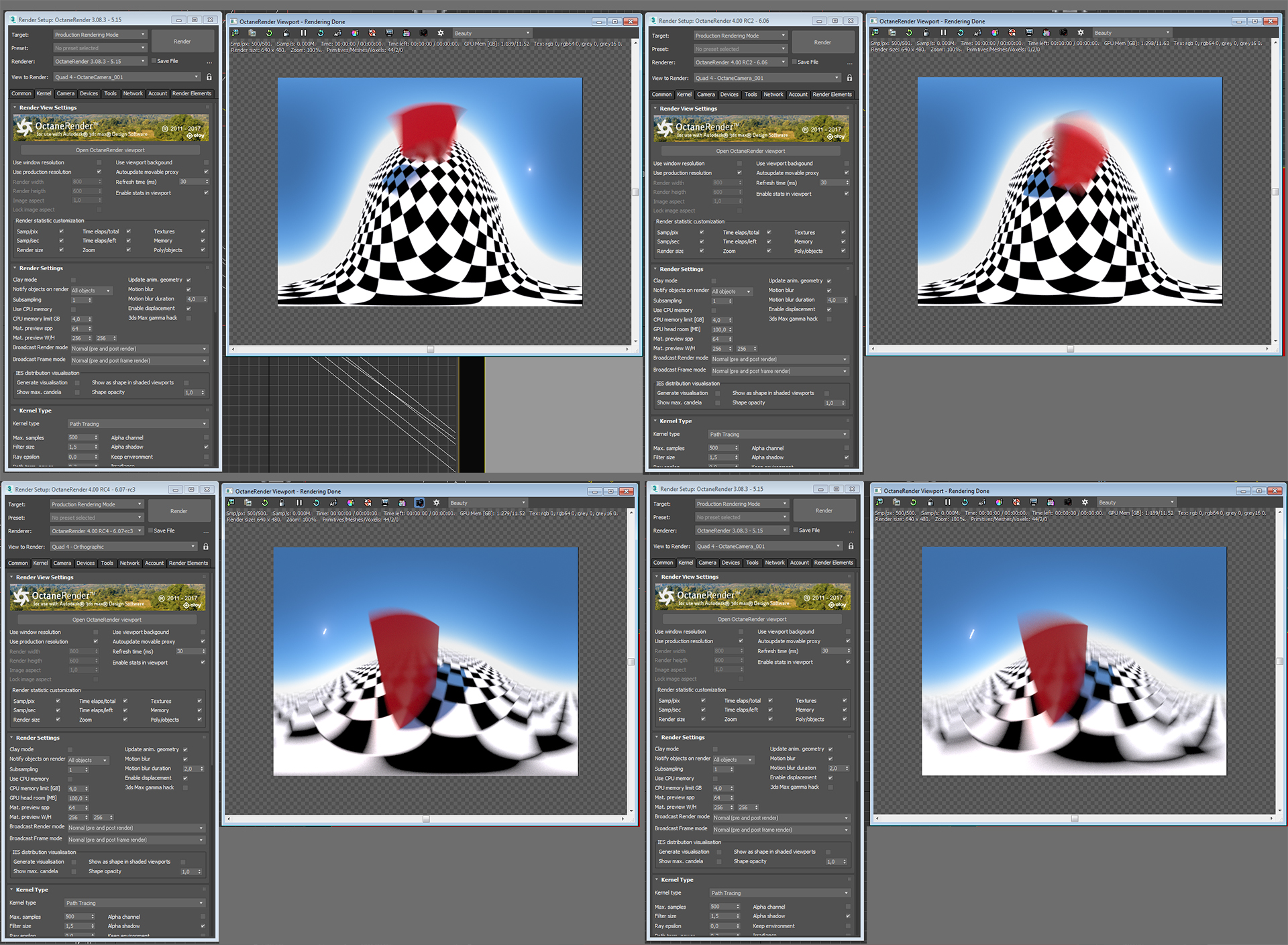
Task: Open the Renderer dropdown showing OctaneRender 4.00 RC2 - 6.06
Action: pyautogui.click(x=741, y=62)
